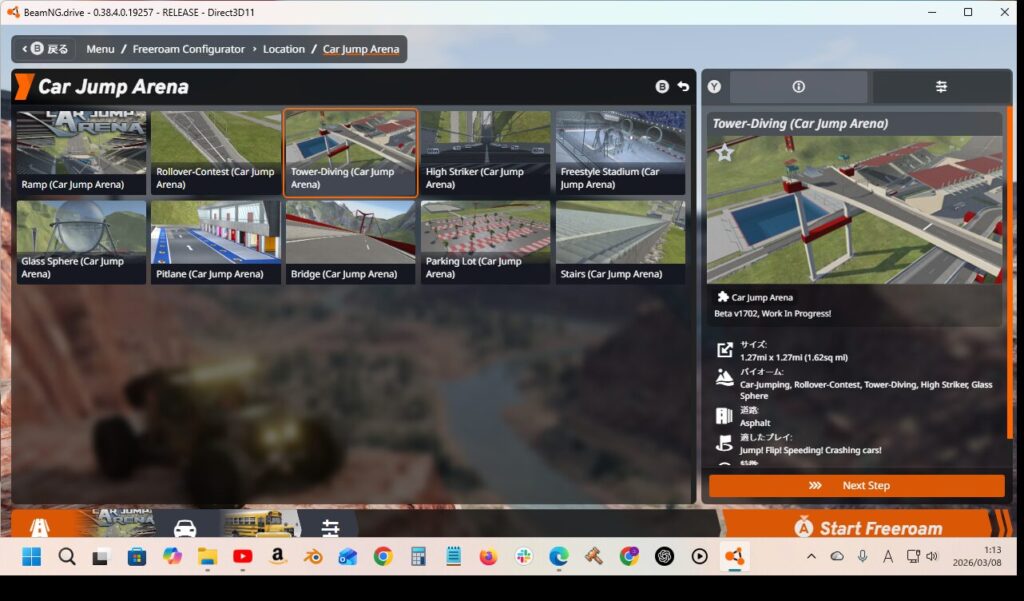Pick the Parking Lot spawn location
Viewport: 1024px width, 601px height.
click(485, 241)
